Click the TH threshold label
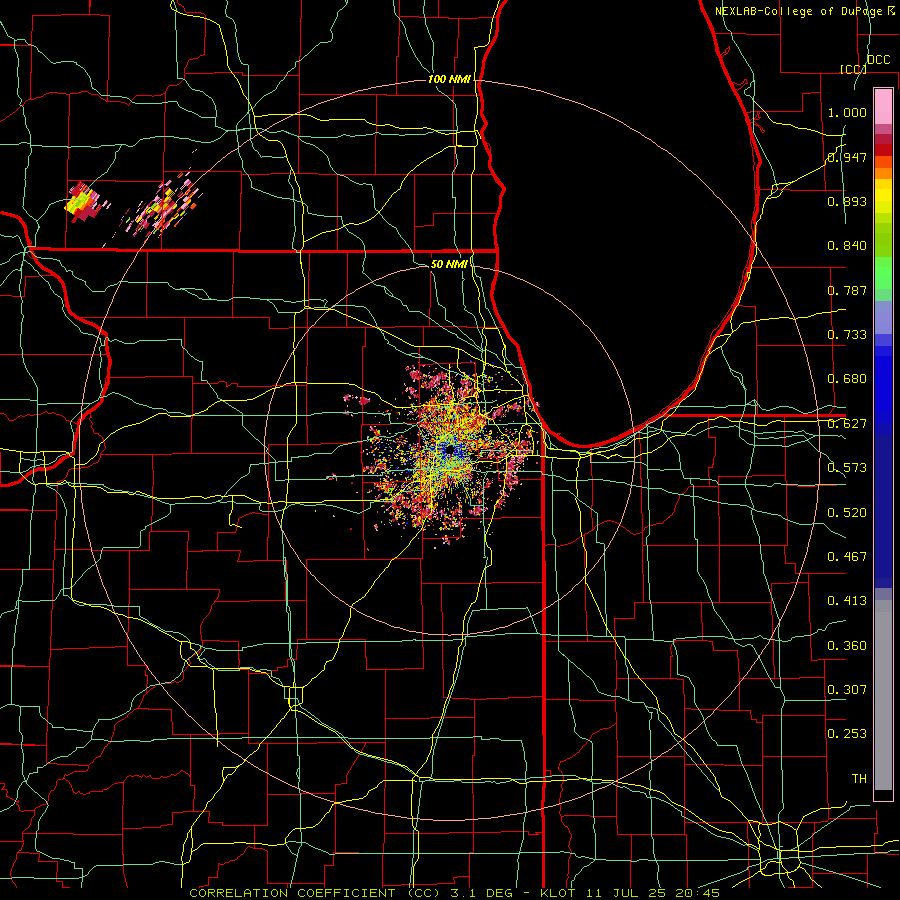 (859, 779)
